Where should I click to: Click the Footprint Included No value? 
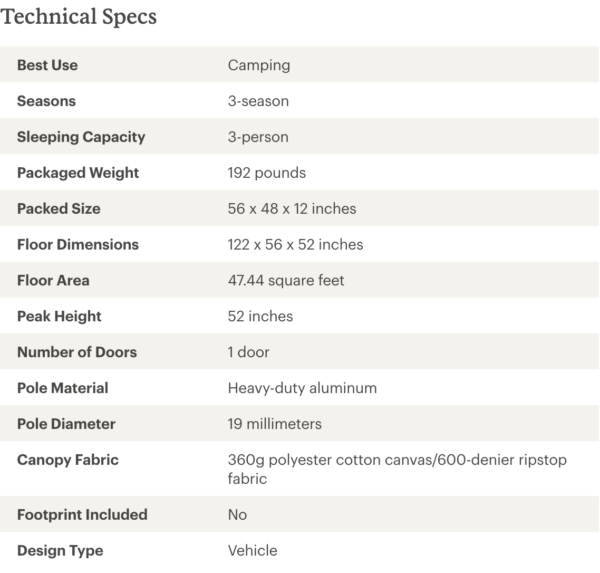pyautogui.click(x=237, y=515)
